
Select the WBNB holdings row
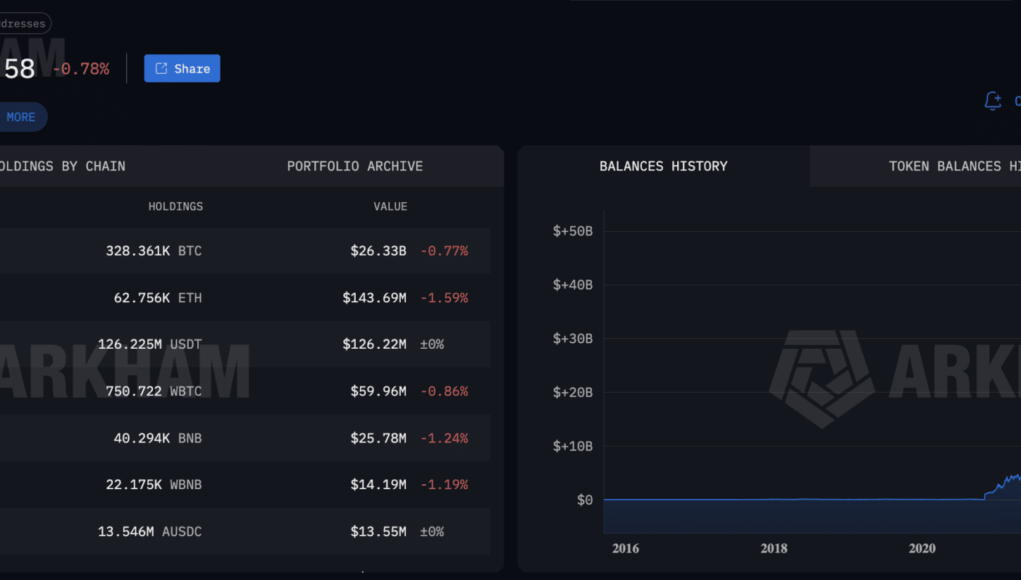pos(245,484)
